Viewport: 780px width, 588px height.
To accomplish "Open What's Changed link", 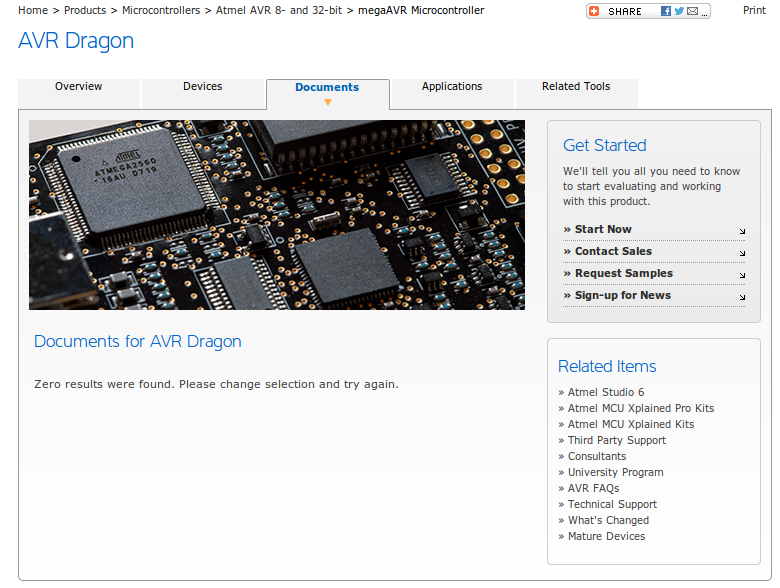I will pyautogui.click(x=608, y=520).
